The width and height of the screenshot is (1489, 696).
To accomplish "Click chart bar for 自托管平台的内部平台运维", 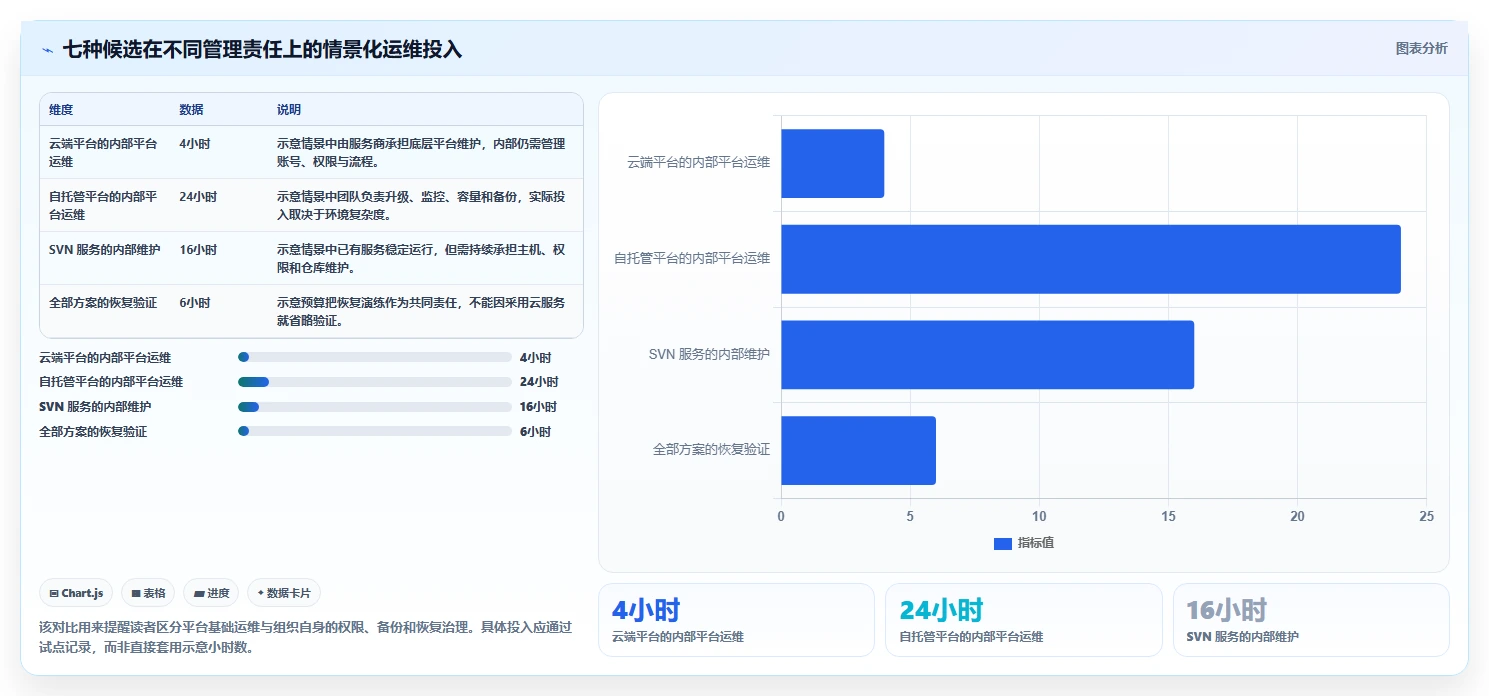I will [1091, 259].
